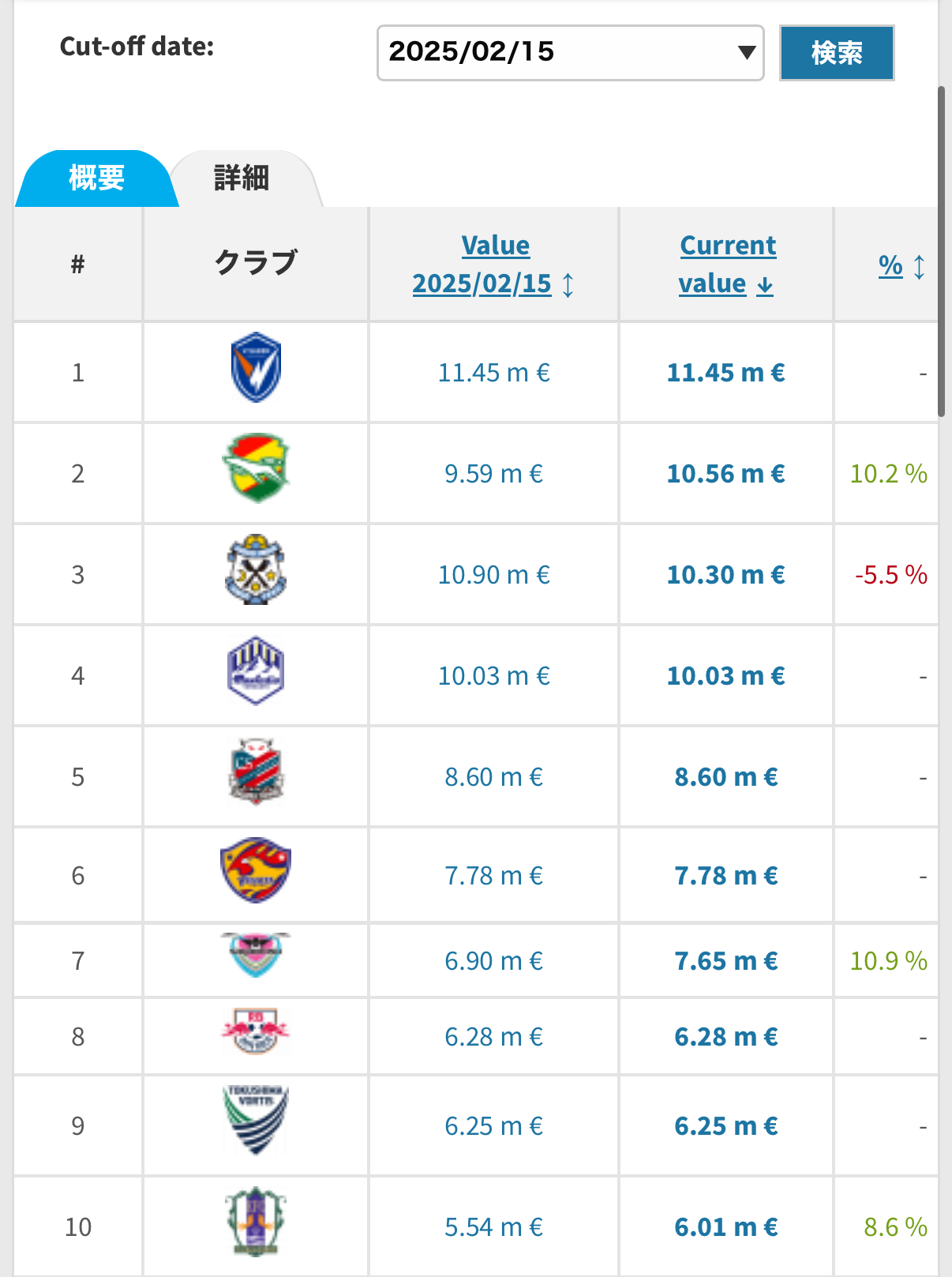Select the Sagan Tosu crest in row 7
Viewport: 952px width, 1277px height.
point(256,955)
